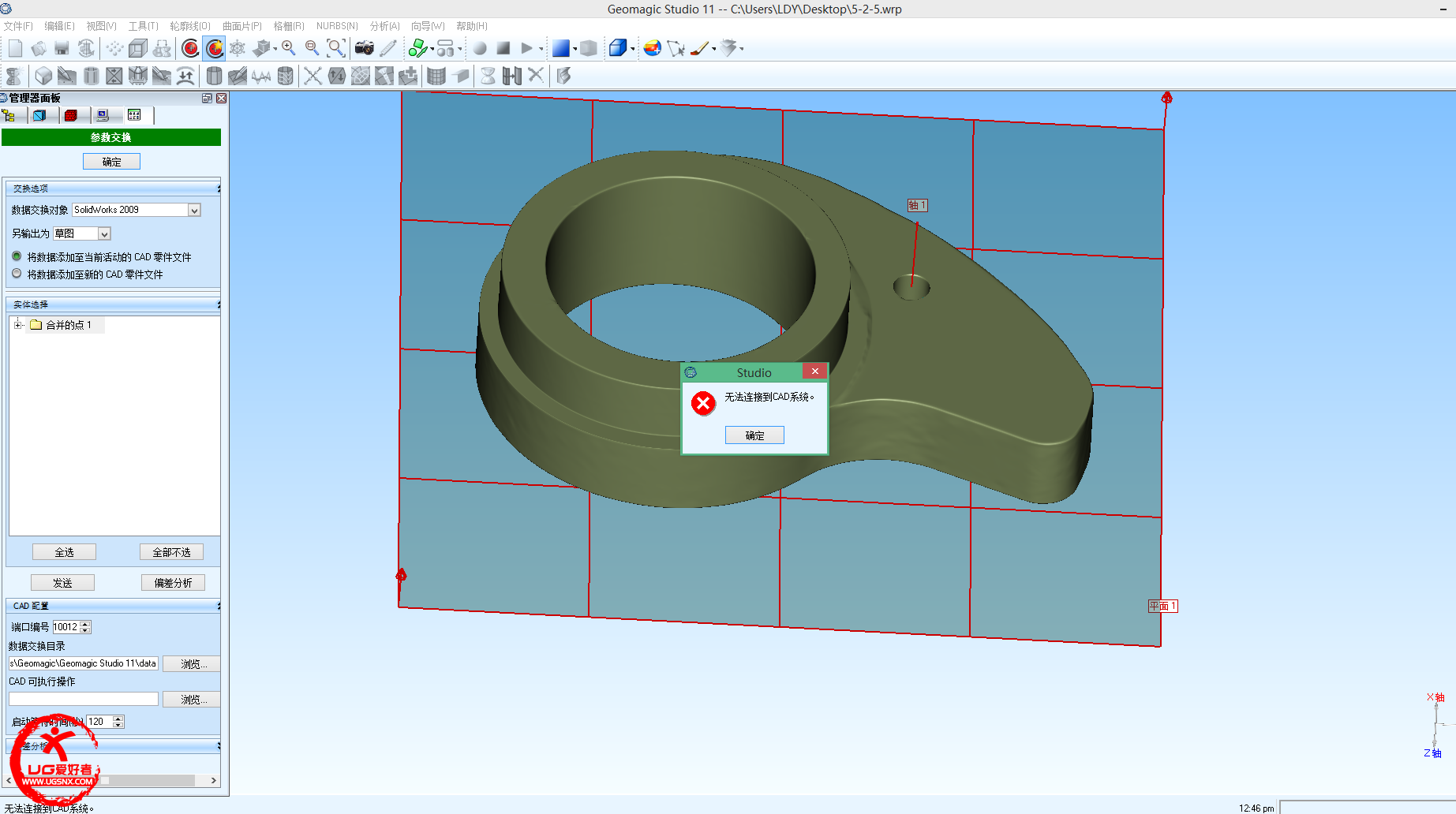Image resolution: width=1456 pixels, height=814 pixels.
Task: Click the colored sphere icon with plus
Action: (x=652, y=48)
